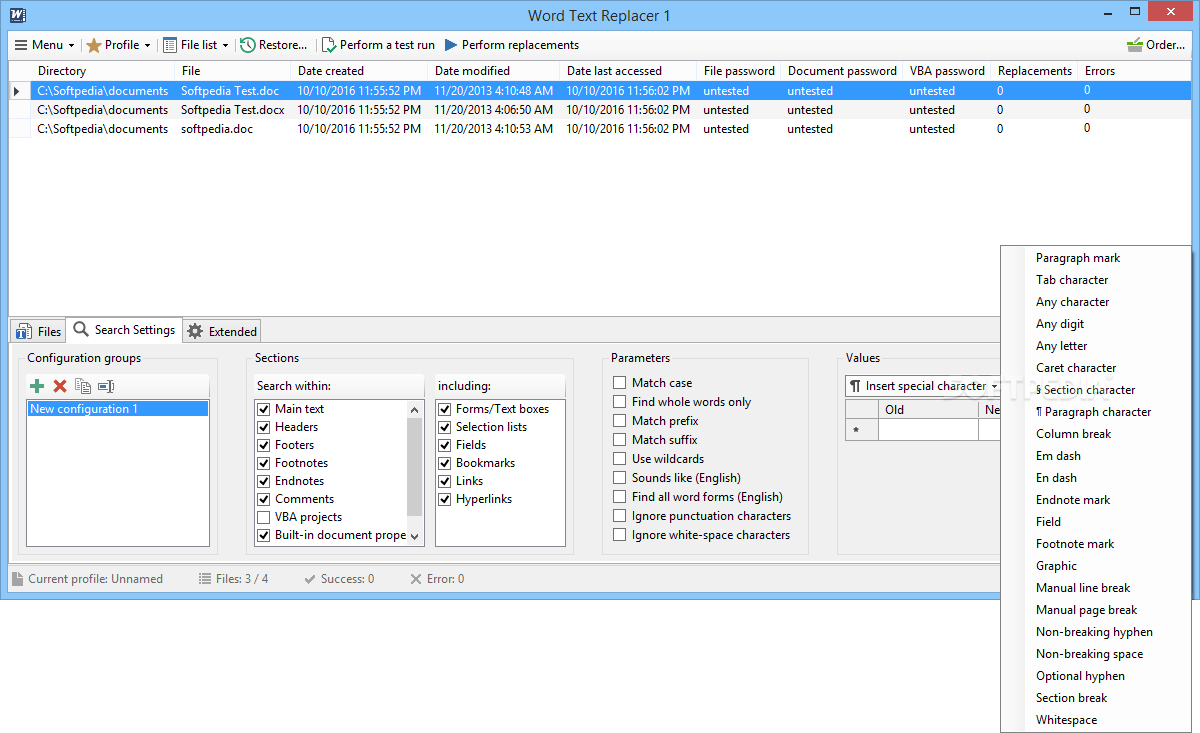Image resolution: width=1200 pixels, height=733 pixels.
Task: Click the Order... button
Action: click(x=1156, y=45)
